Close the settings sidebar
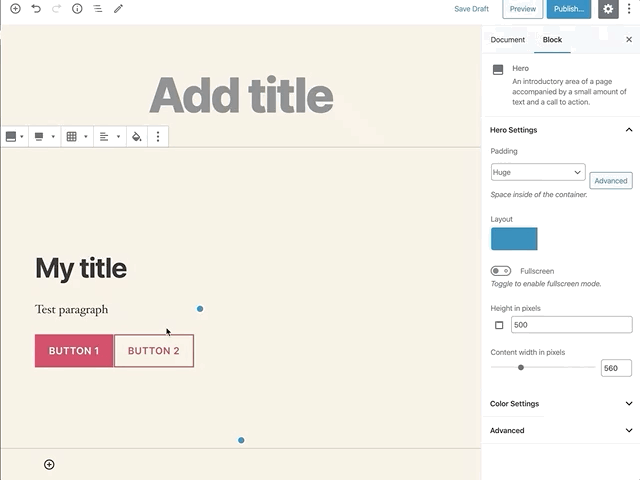Image resolution: width=640 pixels, height=480 pixels. click(629, 40)
